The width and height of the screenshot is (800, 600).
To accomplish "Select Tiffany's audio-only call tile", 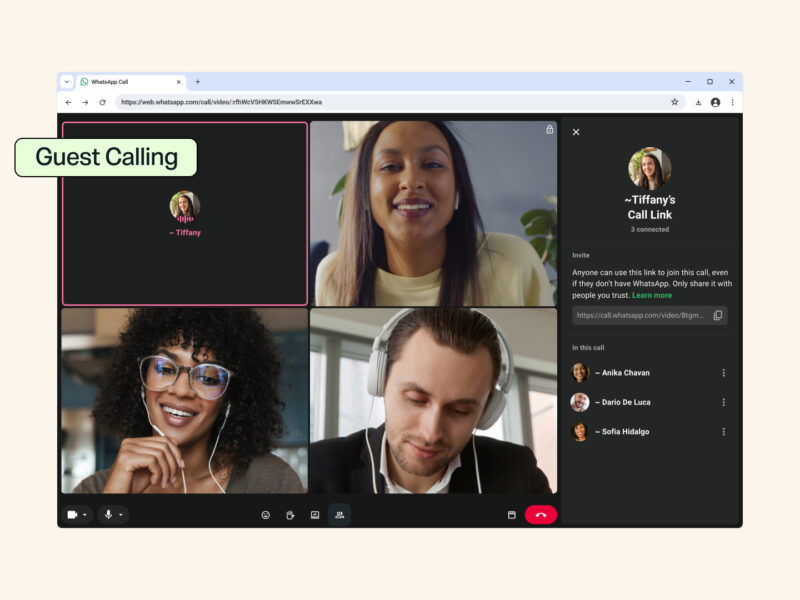I will click(x=185, y=214).
